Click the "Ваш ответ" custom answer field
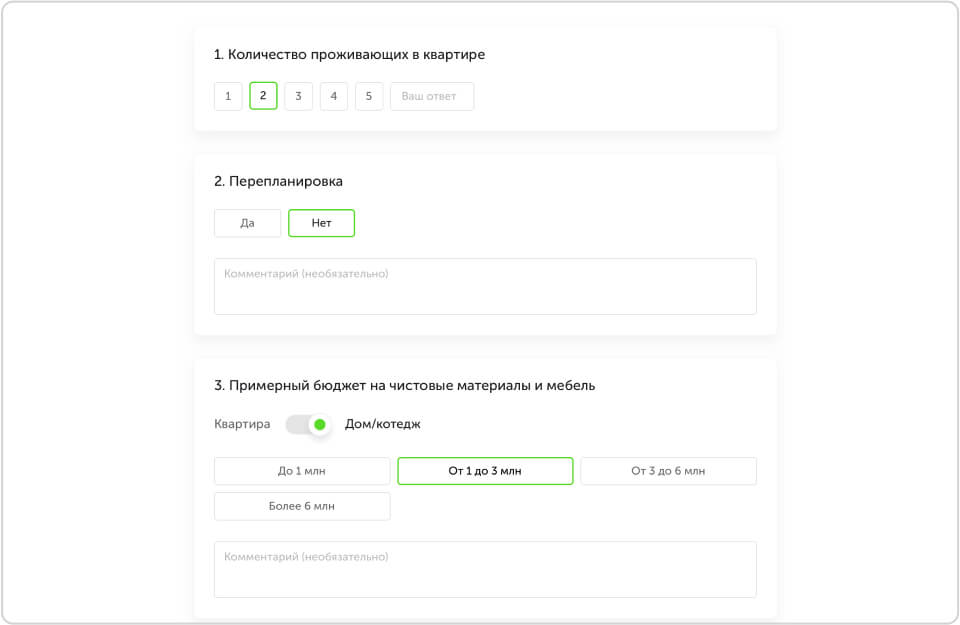Image resolution: width=960 pixels, height=625 pixels. tap(431, 96)
